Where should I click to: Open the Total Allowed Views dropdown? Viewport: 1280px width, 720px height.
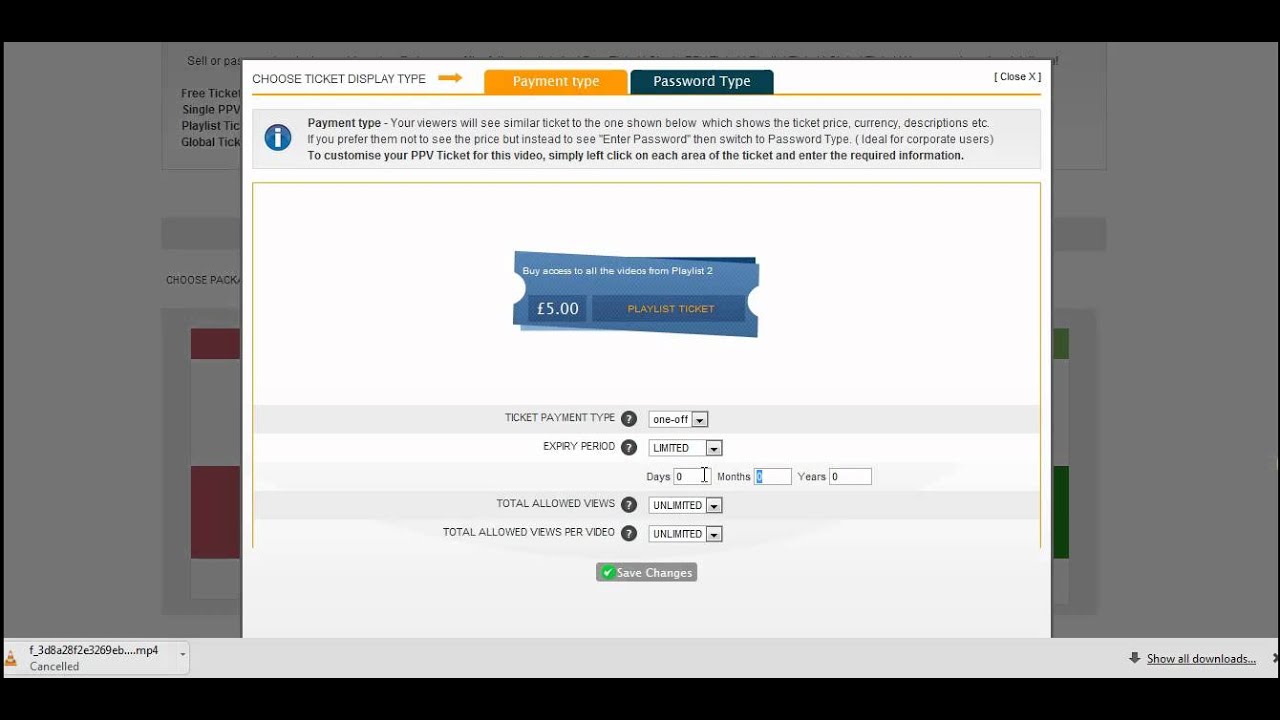tap(685, 505)
